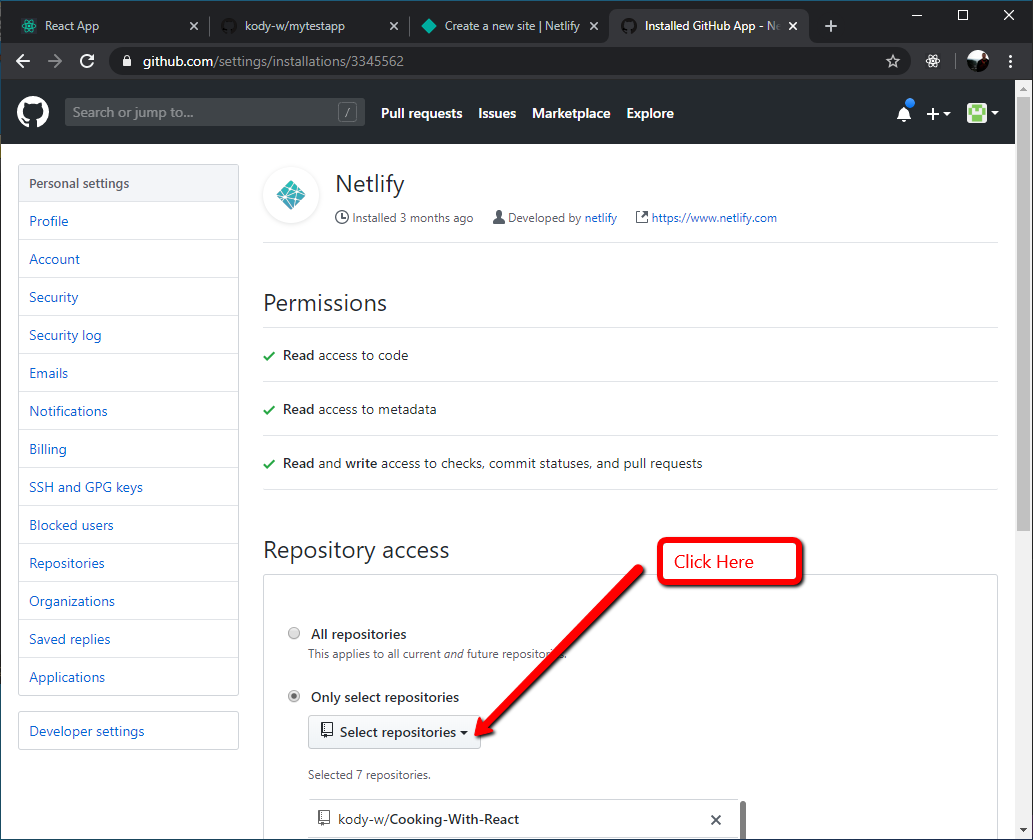Click slash shortcut icon in search
Screen dimensions: 1033x840
pos(347,112)
